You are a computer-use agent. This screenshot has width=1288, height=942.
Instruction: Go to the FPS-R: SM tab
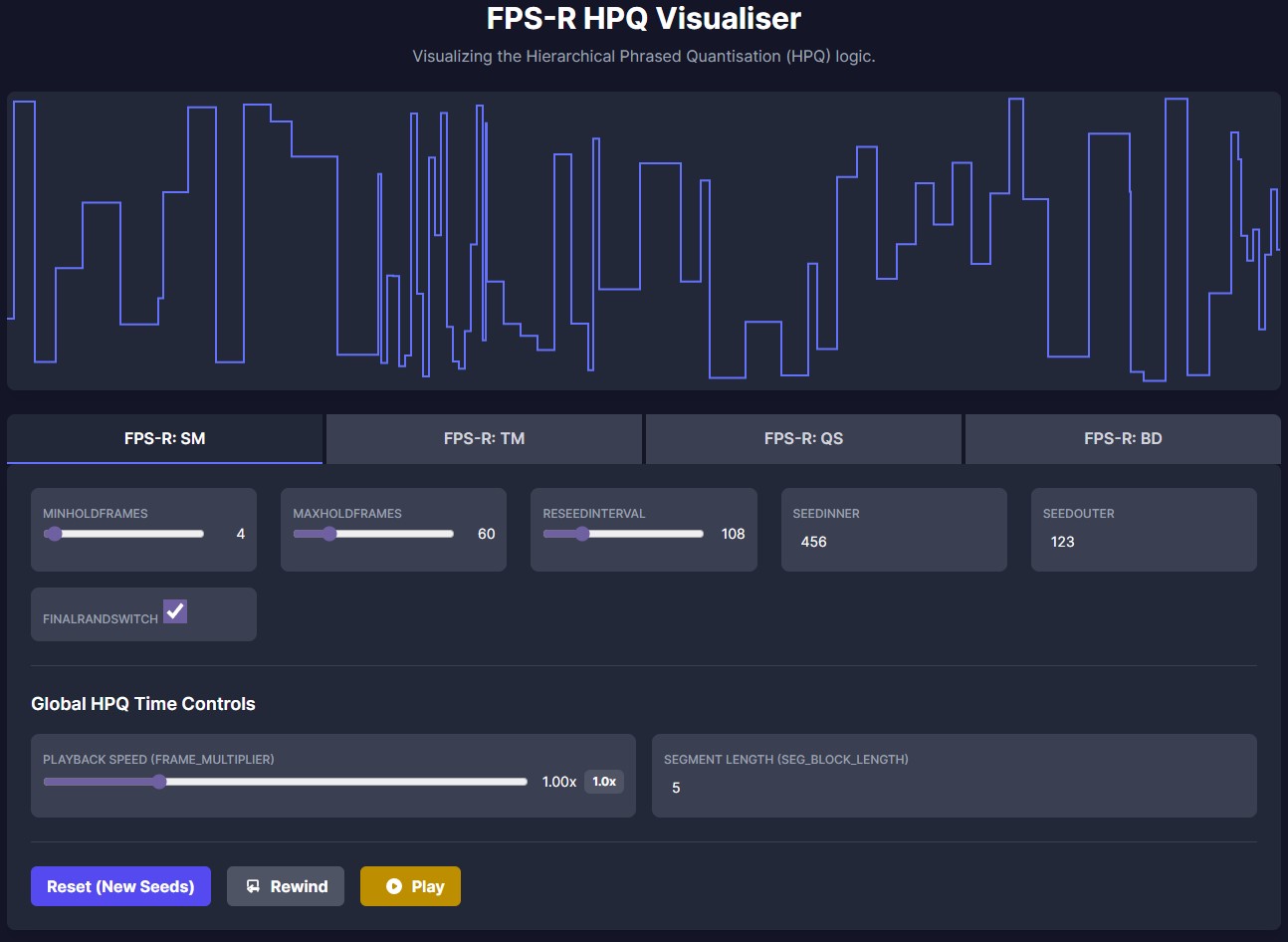point(164,438)
